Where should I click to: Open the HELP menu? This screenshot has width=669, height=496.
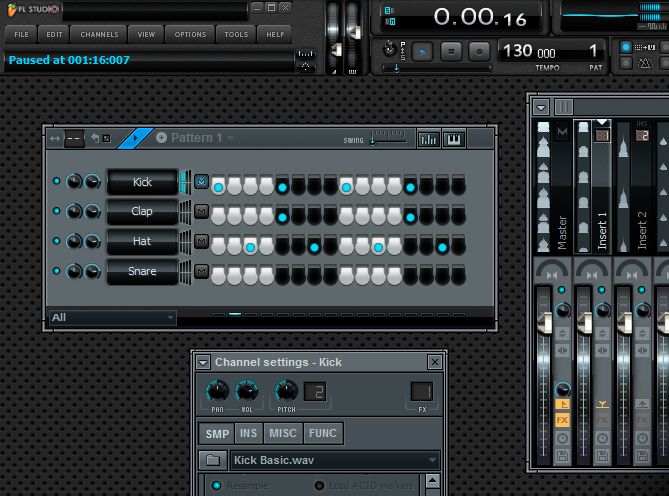[275, 35]
